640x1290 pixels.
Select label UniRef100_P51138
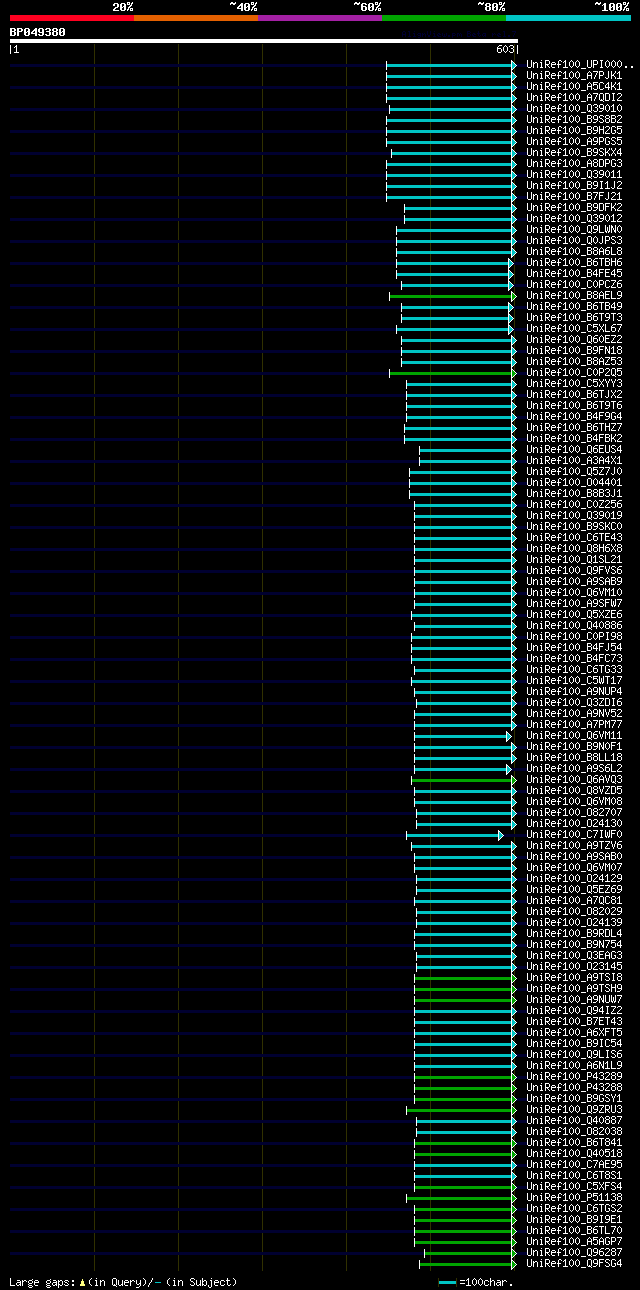574,1197
